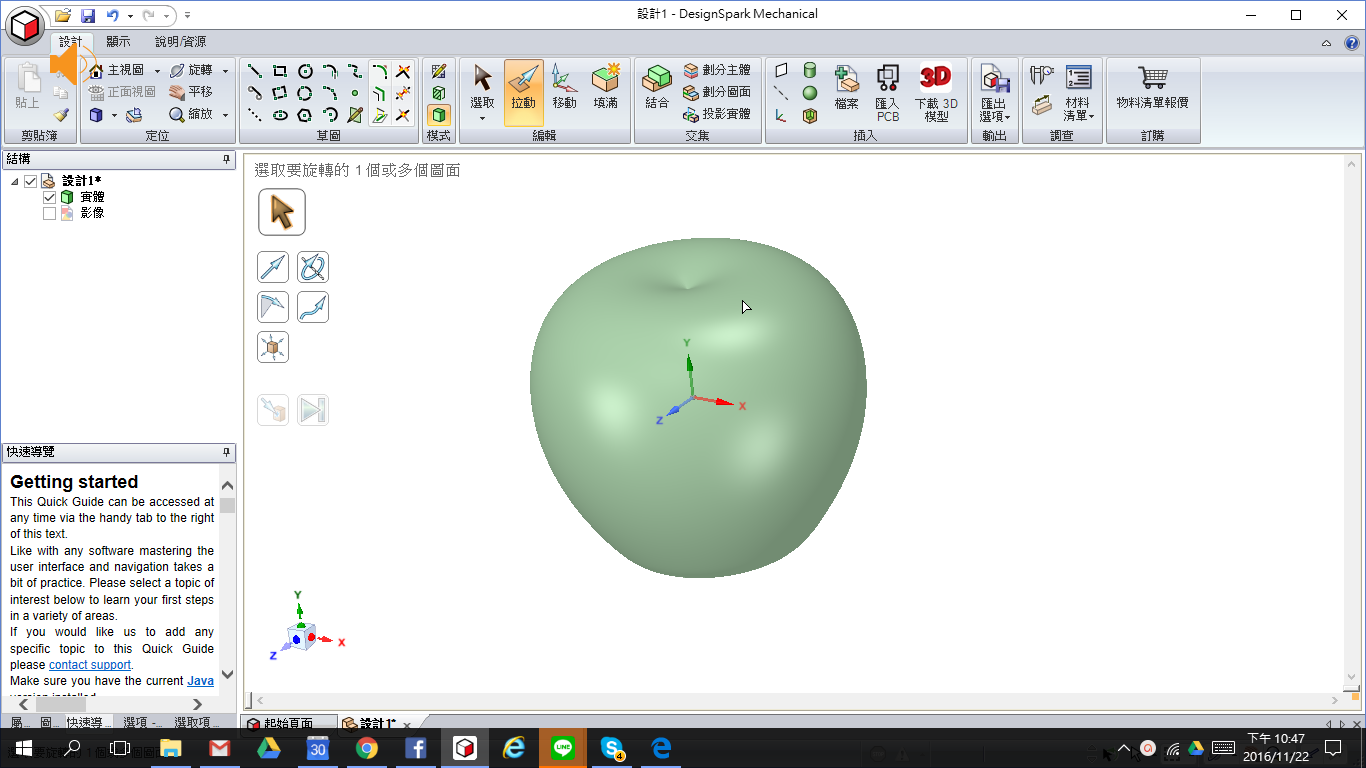Click the 主視圖 home view
Image resolution: width=1366 pixels, height=768 pixels.
tap(117, 70)
